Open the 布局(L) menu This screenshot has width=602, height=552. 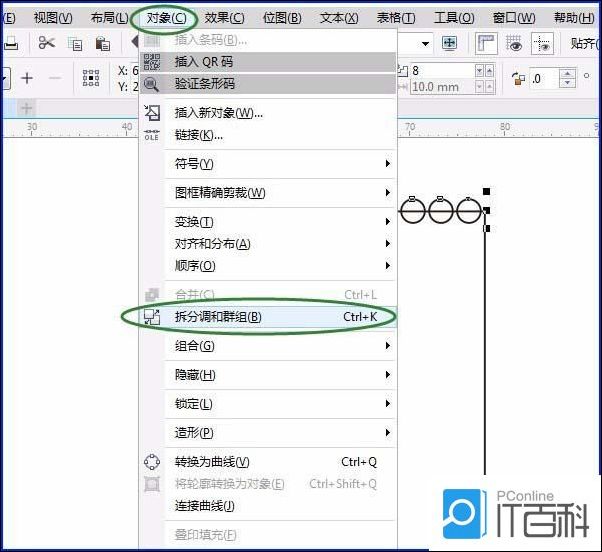pos(110,18)
